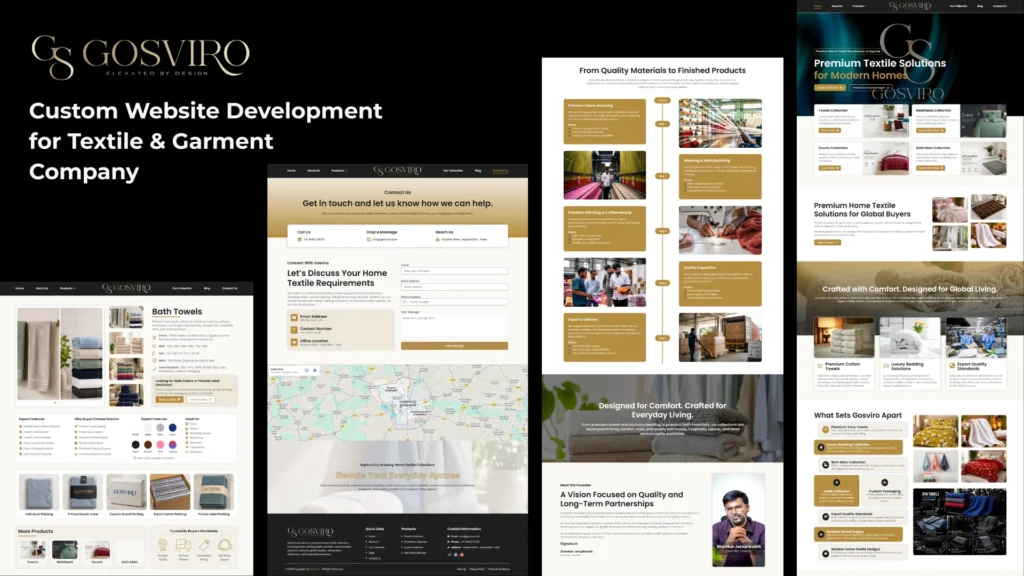Open Bedsheets under More Products
Image resolution: width=1024 pixels, height=576 pixels.
tap(65, 550)
